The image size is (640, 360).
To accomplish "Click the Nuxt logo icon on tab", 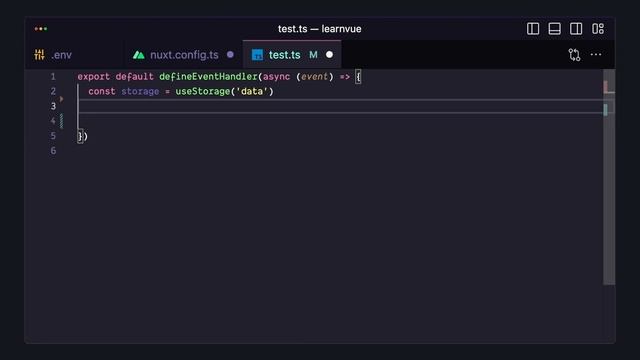I will point(139,55).
